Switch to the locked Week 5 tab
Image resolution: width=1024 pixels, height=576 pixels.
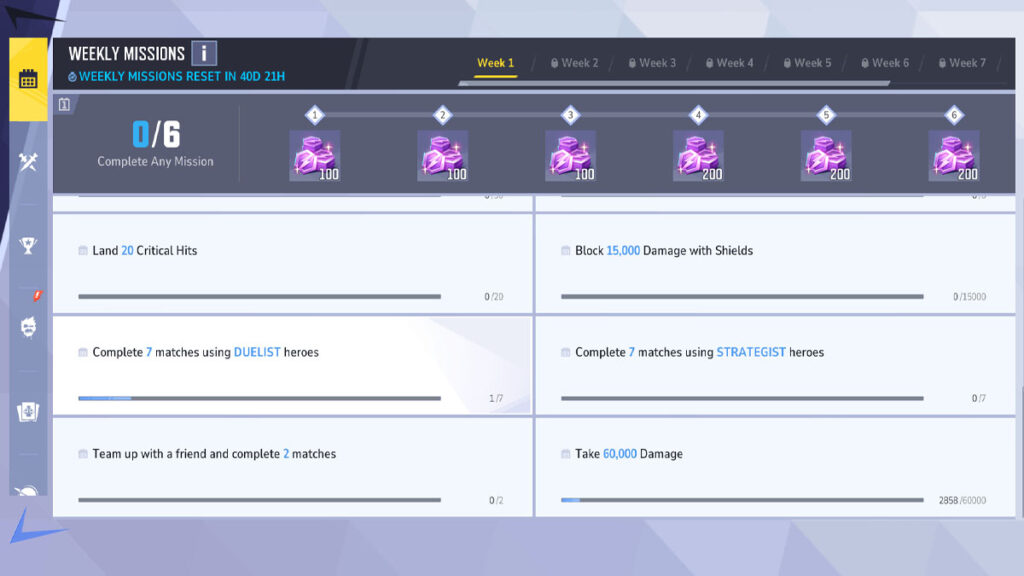coord(807,63)
